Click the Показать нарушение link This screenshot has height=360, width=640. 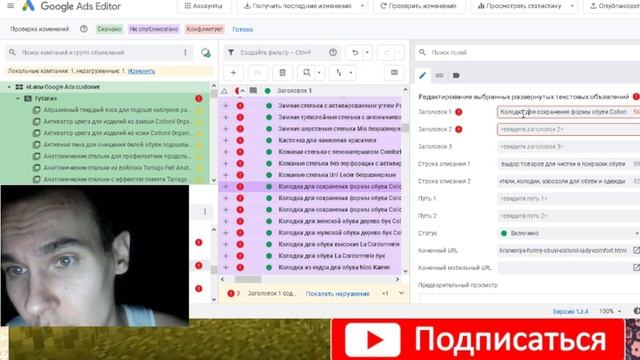coord(338,293)
